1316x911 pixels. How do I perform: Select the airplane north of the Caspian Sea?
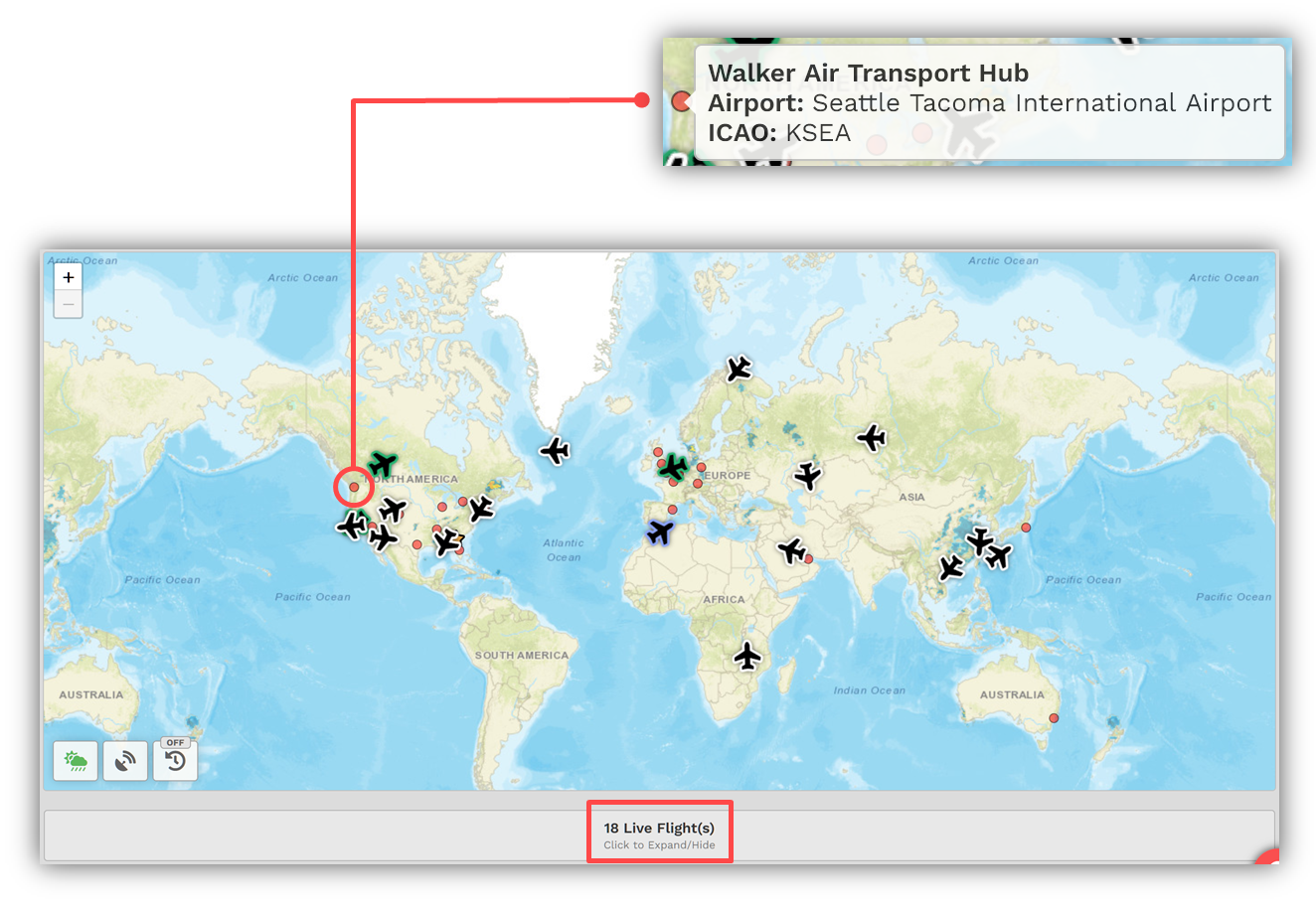[x=808, y=476]
